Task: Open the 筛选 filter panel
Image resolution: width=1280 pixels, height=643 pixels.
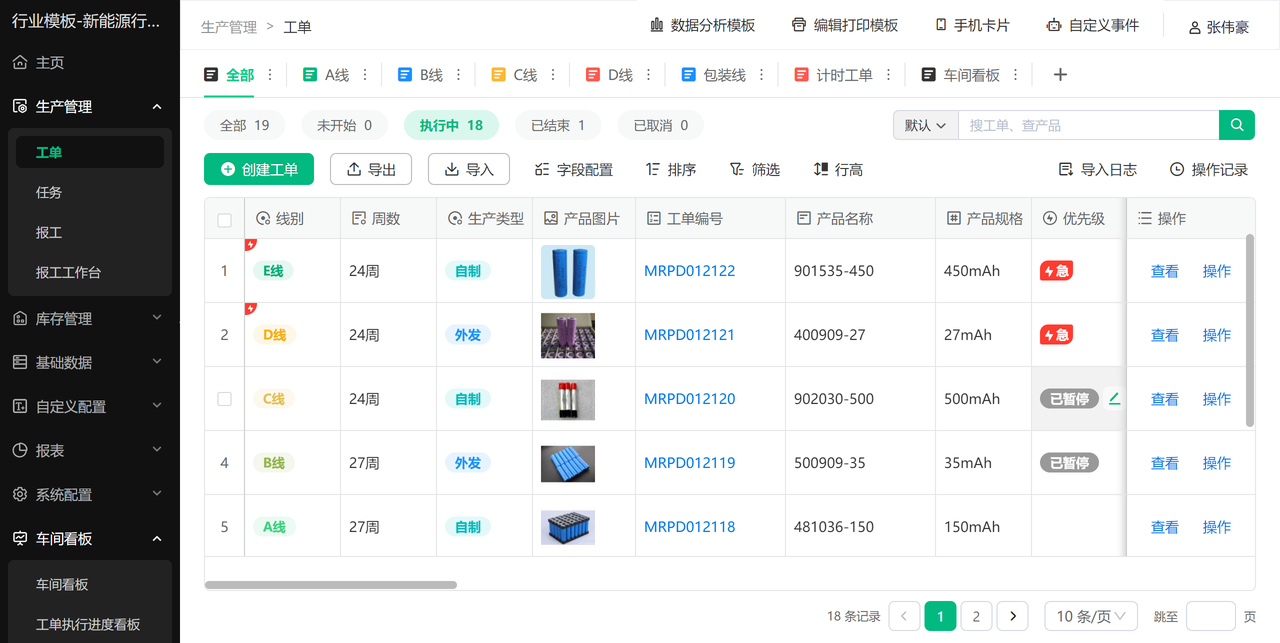Action: 754,169
